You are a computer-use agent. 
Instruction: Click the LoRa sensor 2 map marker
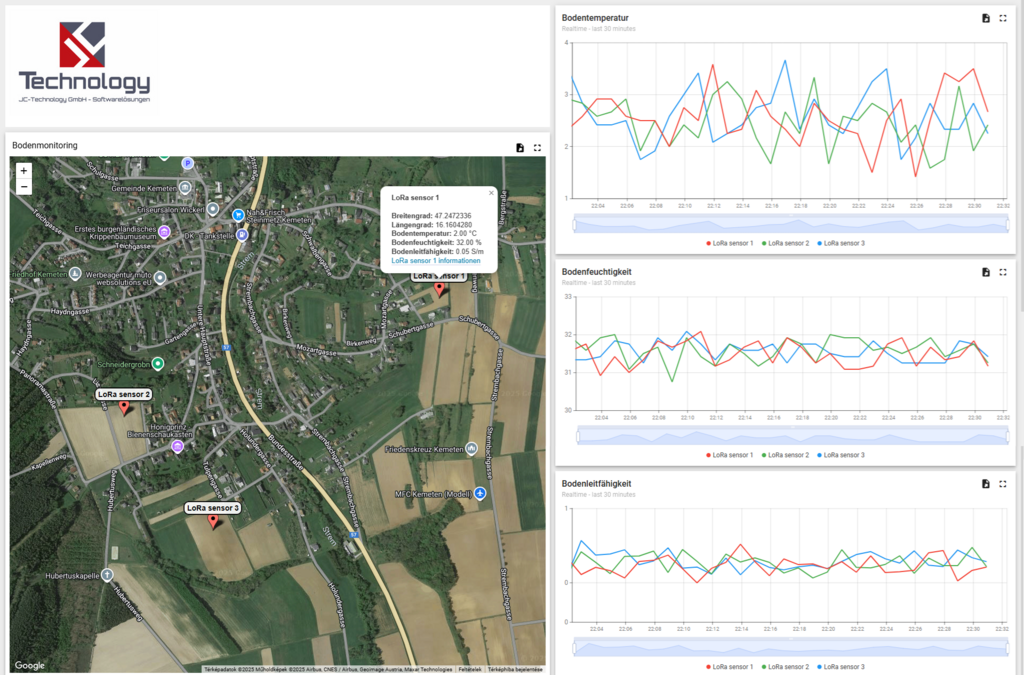(124, 407)
